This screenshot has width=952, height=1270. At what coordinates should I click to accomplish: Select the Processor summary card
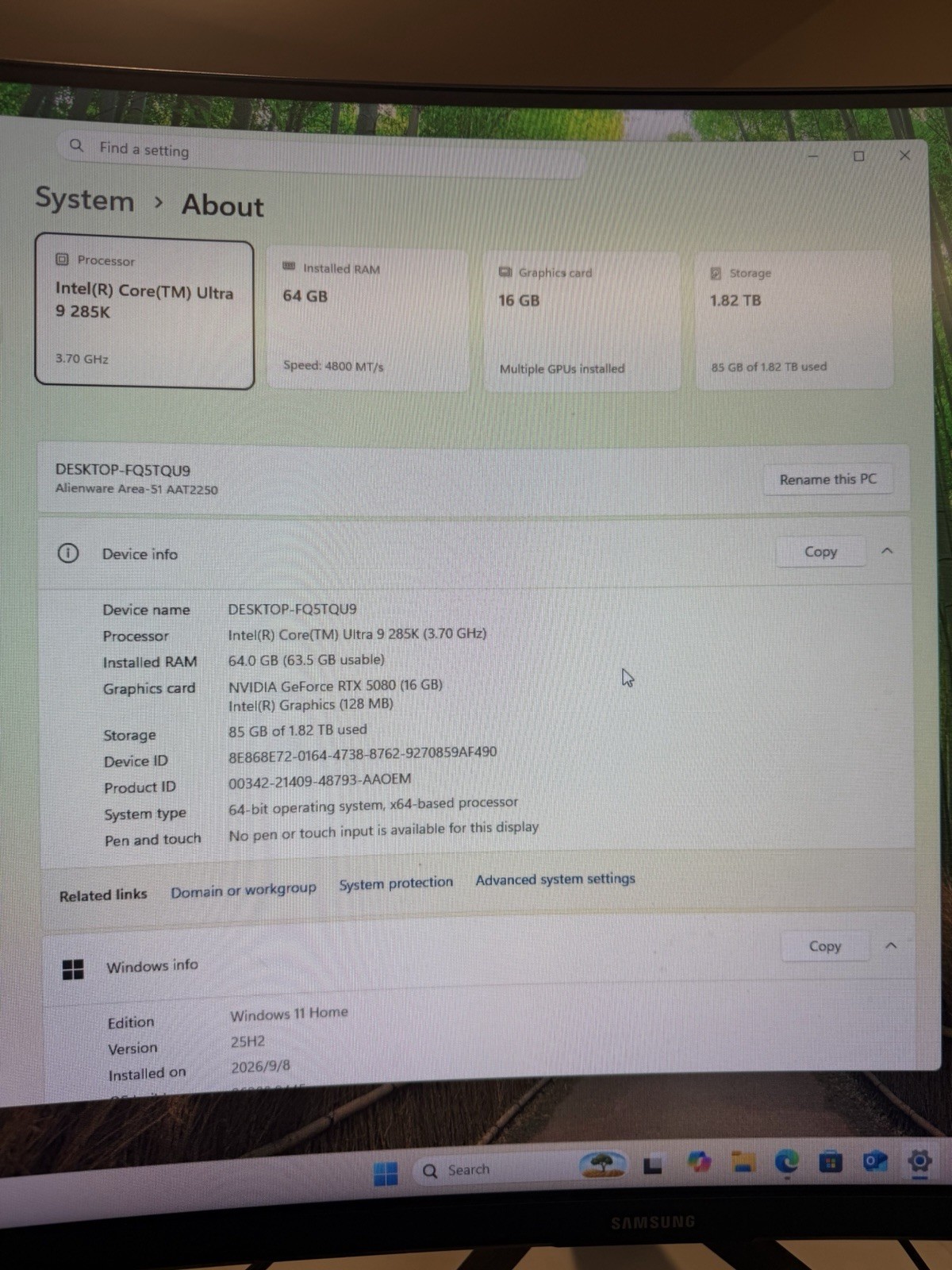pyautogui.click(x=144, y=311)
